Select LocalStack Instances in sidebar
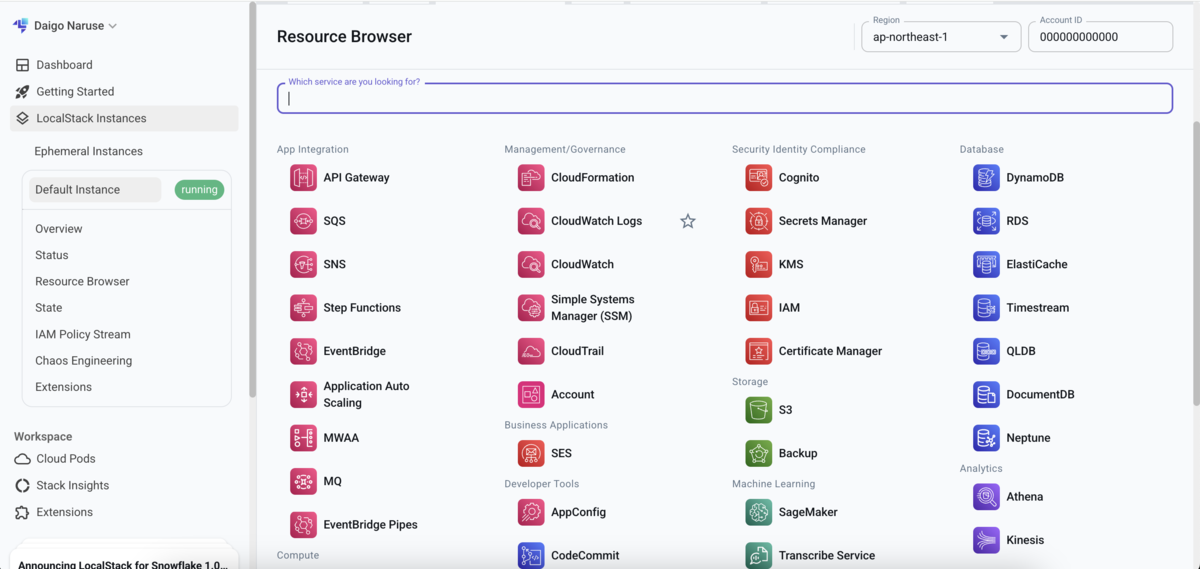1200x569 pixels. coord(124,118)
